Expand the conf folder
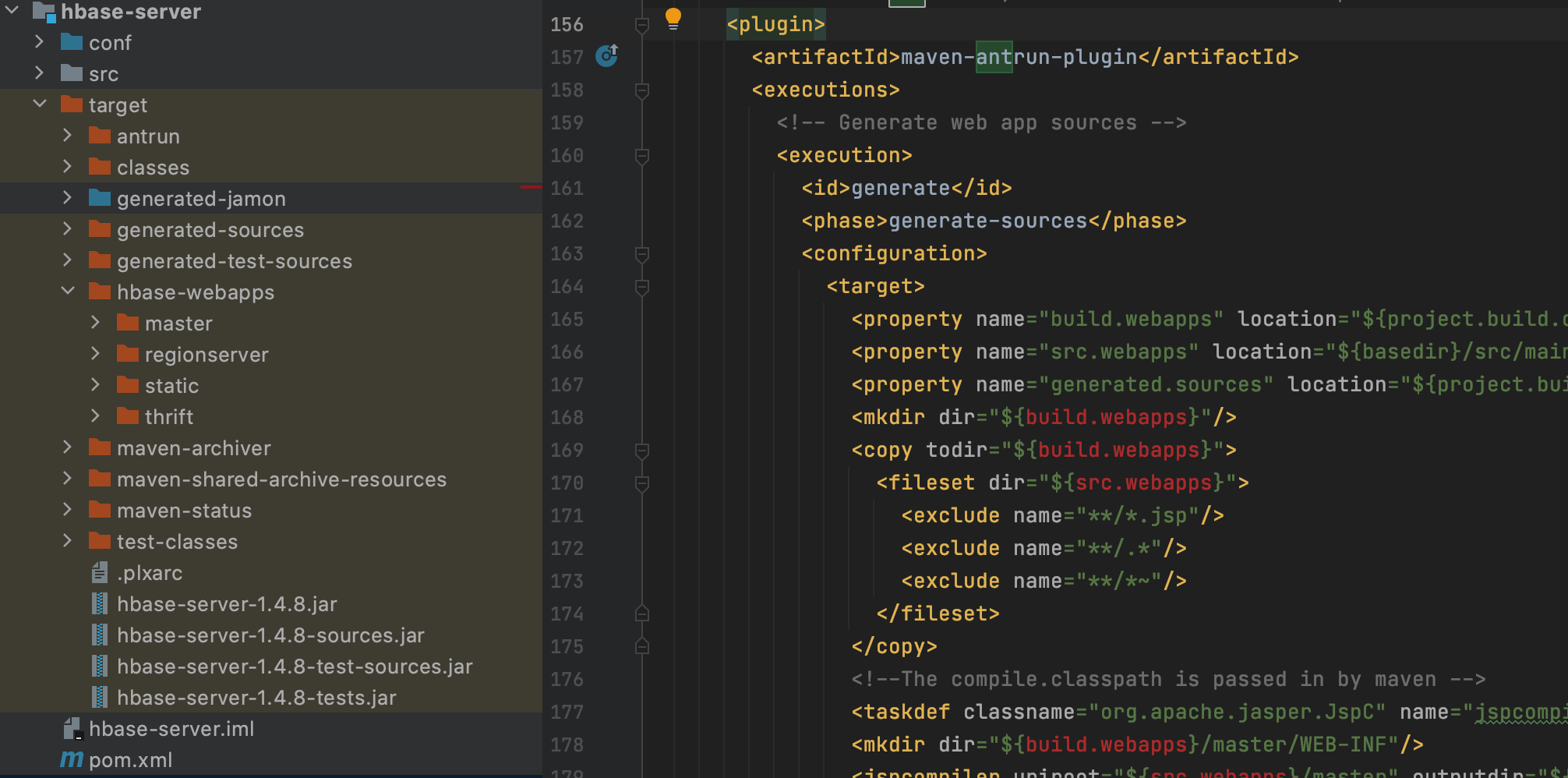The width and height of the screenshot is (1568, 778). [40, 42]
